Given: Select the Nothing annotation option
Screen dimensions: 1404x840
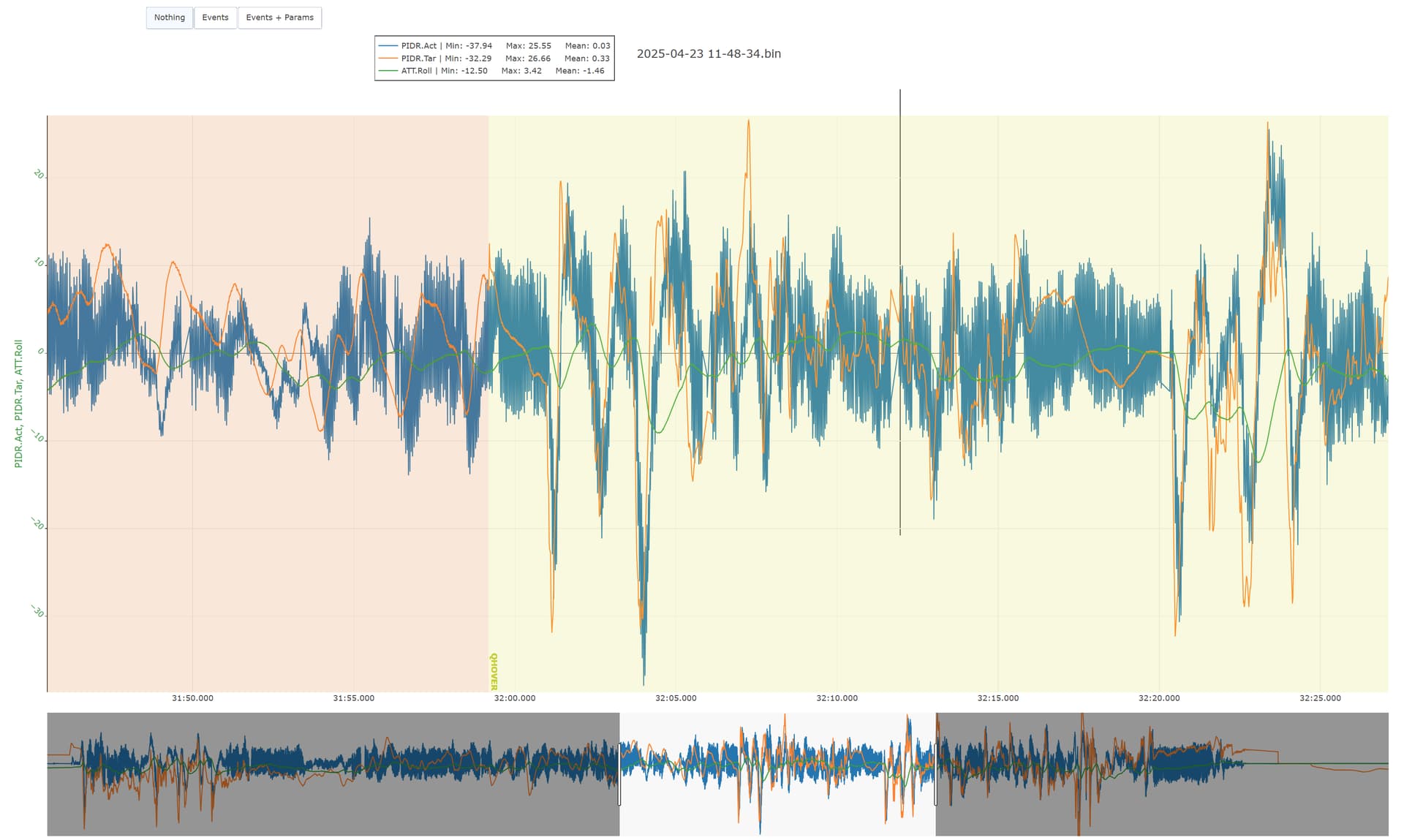Looking at the screenshot, I should pos(170,18).
